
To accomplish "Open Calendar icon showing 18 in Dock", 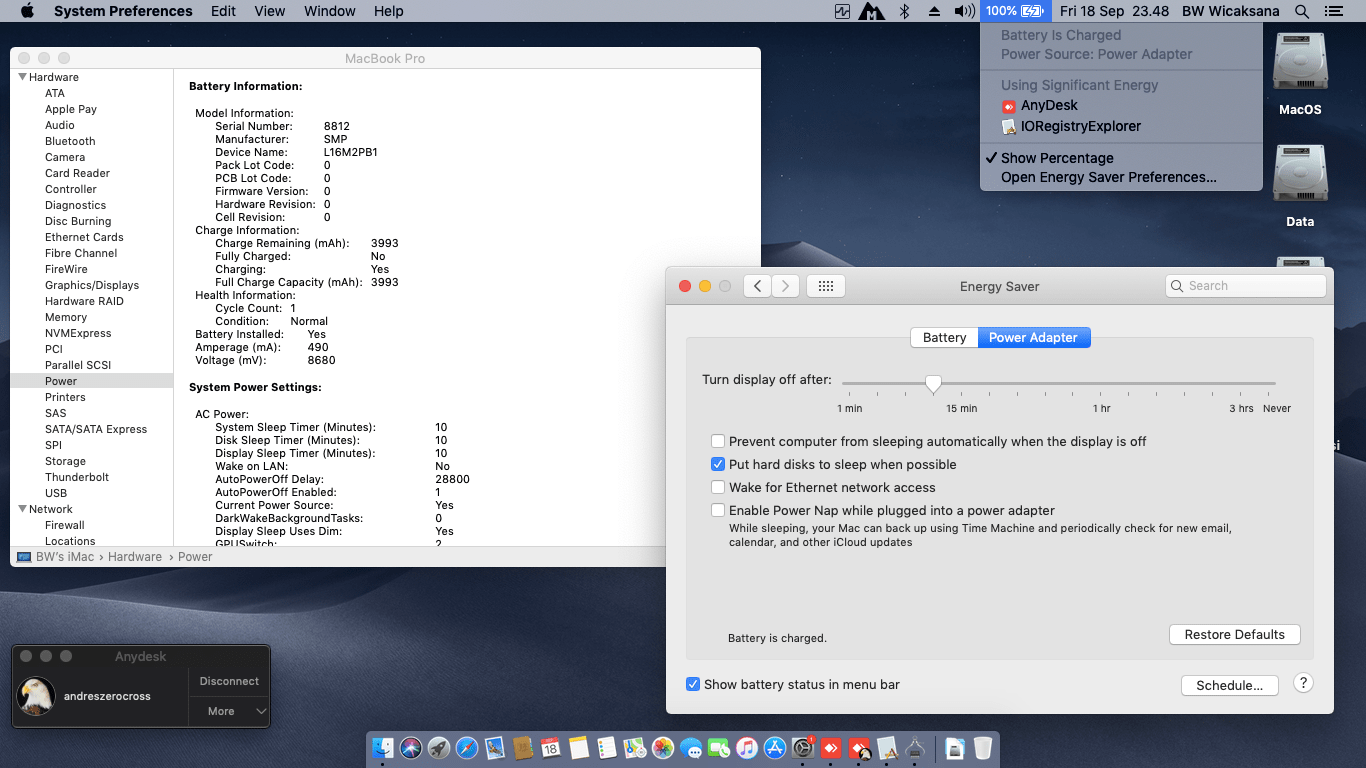I will (x=550, y=747).
